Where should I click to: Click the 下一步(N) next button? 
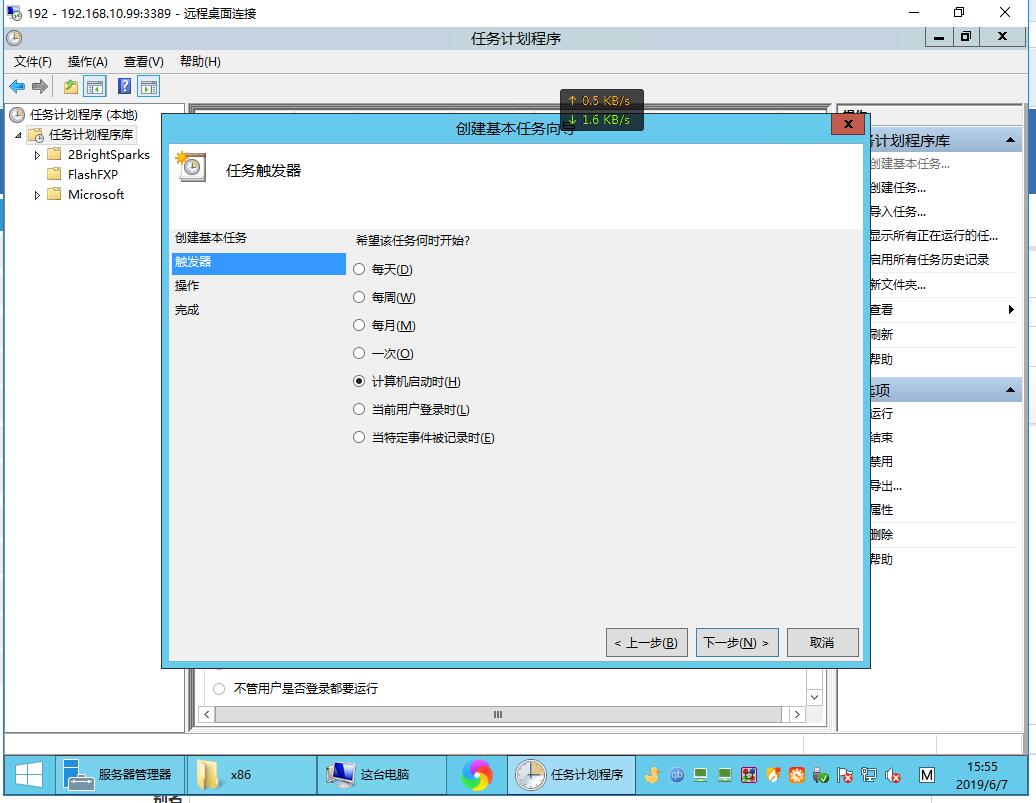pos(736,642)
